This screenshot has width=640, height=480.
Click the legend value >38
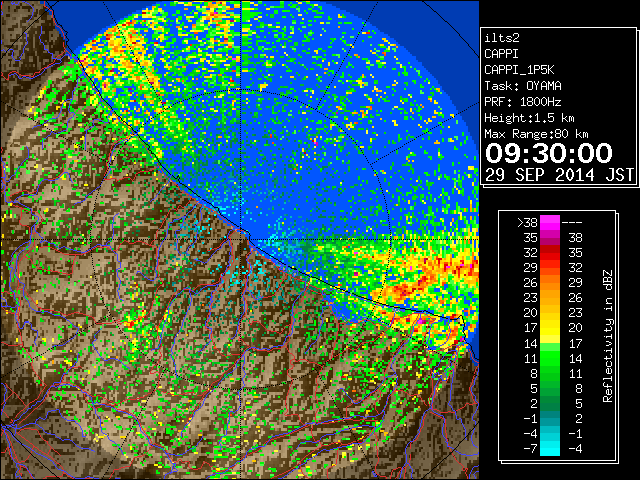pos(527,223)
